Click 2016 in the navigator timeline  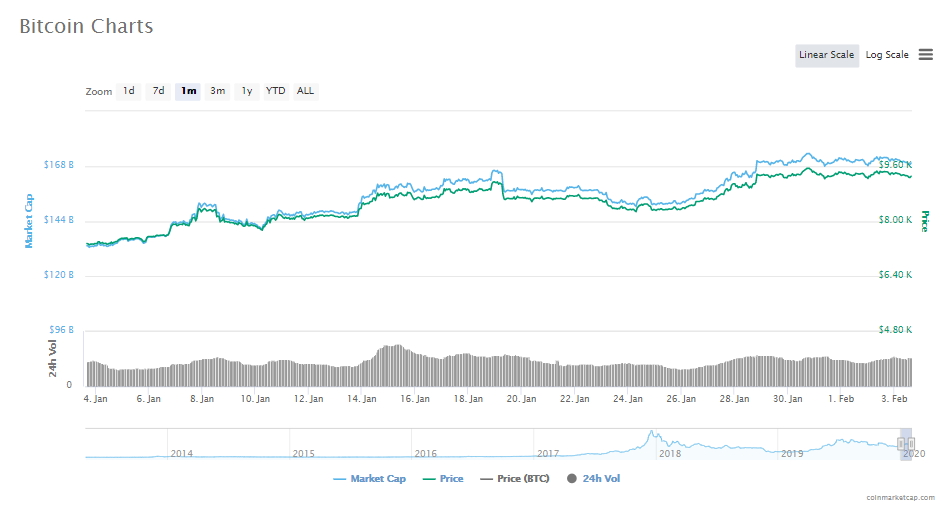pos(425,453)
